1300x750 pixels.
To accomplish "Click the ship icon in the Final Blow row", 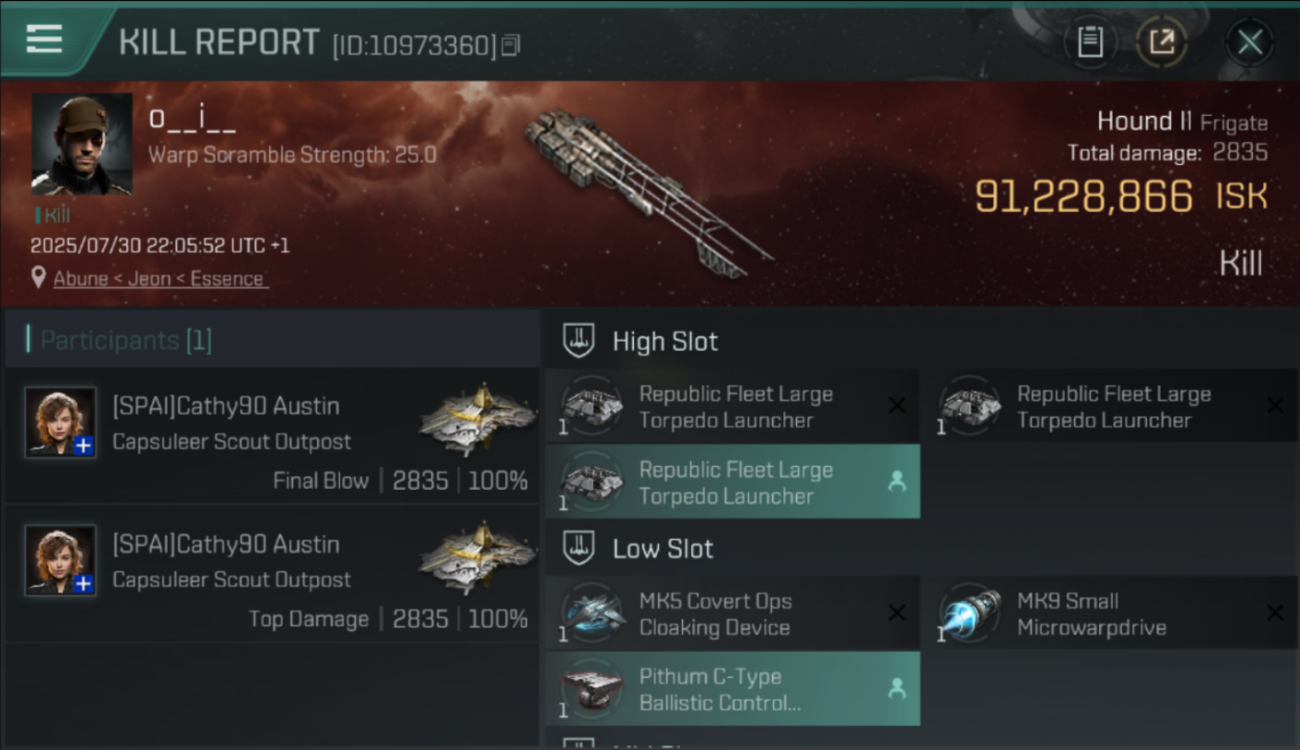I will pos(477,418).
